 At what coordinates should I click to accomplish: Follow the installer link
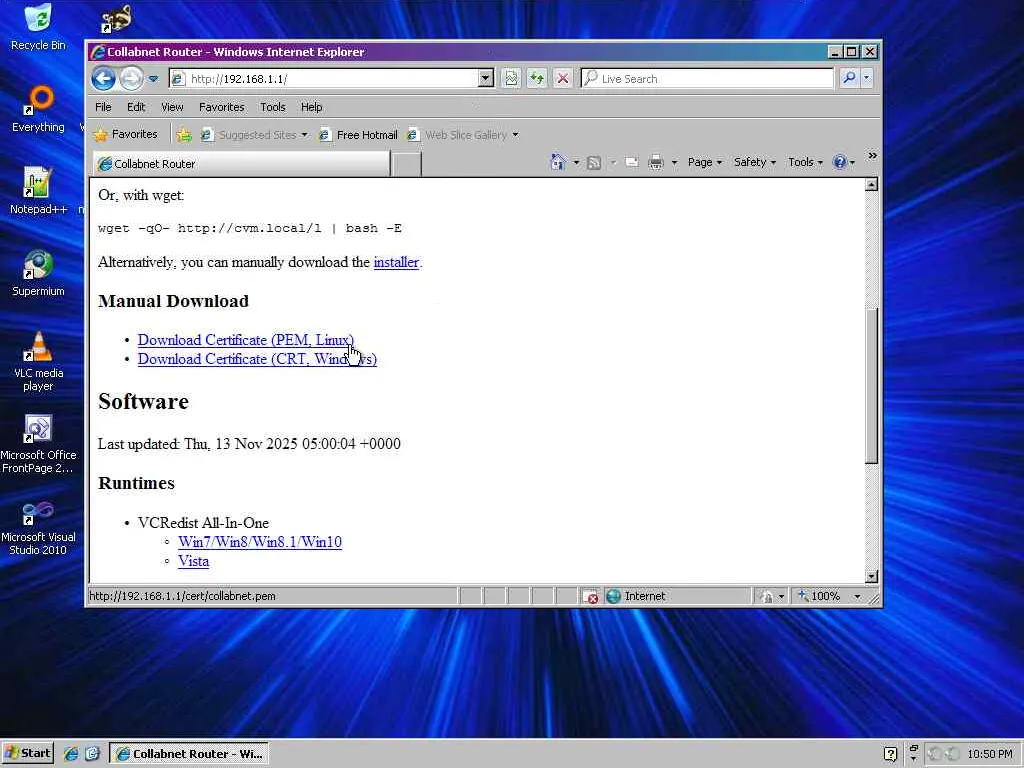point(396,262)
